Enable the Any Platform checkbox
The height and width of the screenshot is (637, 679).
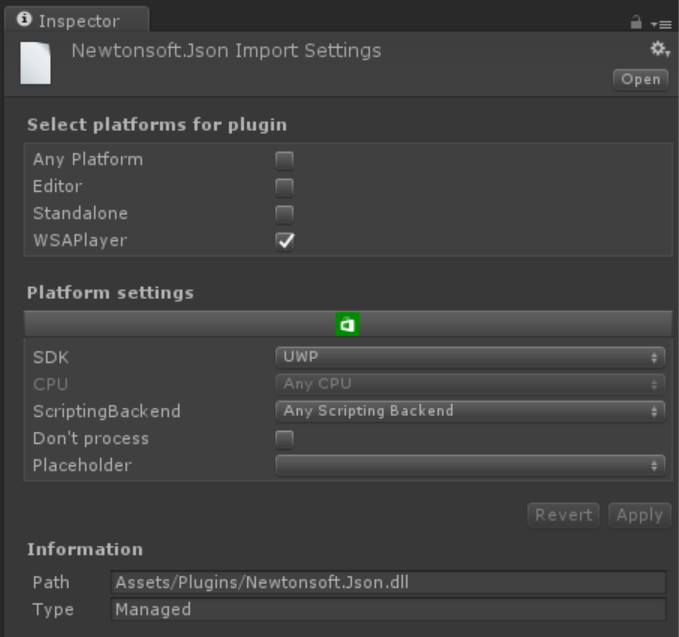click(285, 160)
